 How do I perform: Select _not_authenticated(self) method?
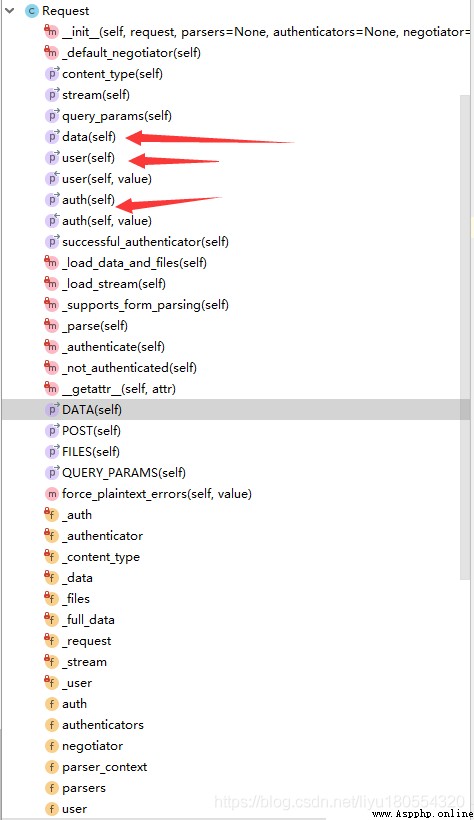pyautogui.click(x=129, y=368)
